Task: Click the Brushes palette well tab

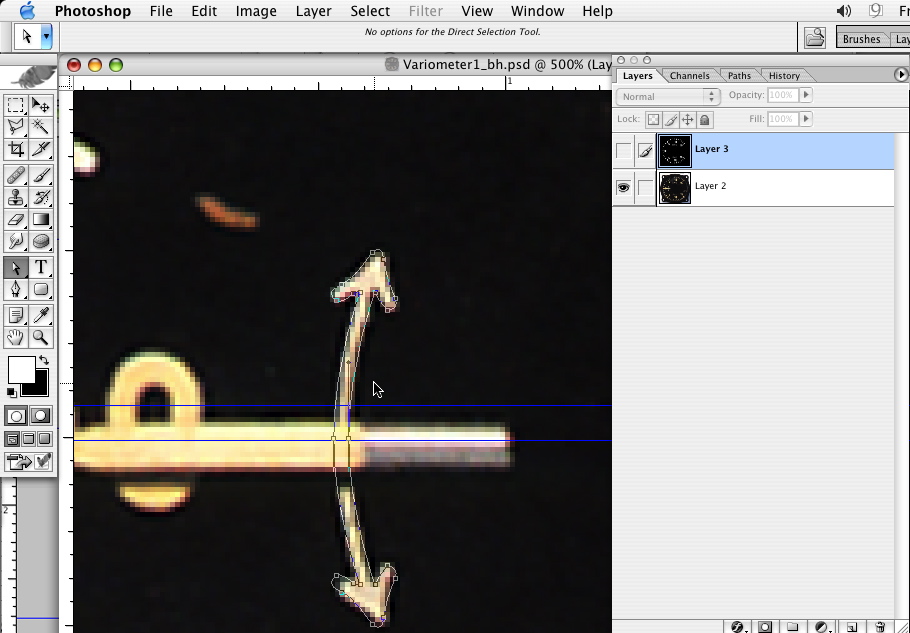Action: pyautogui.click(x=861, y=39)
